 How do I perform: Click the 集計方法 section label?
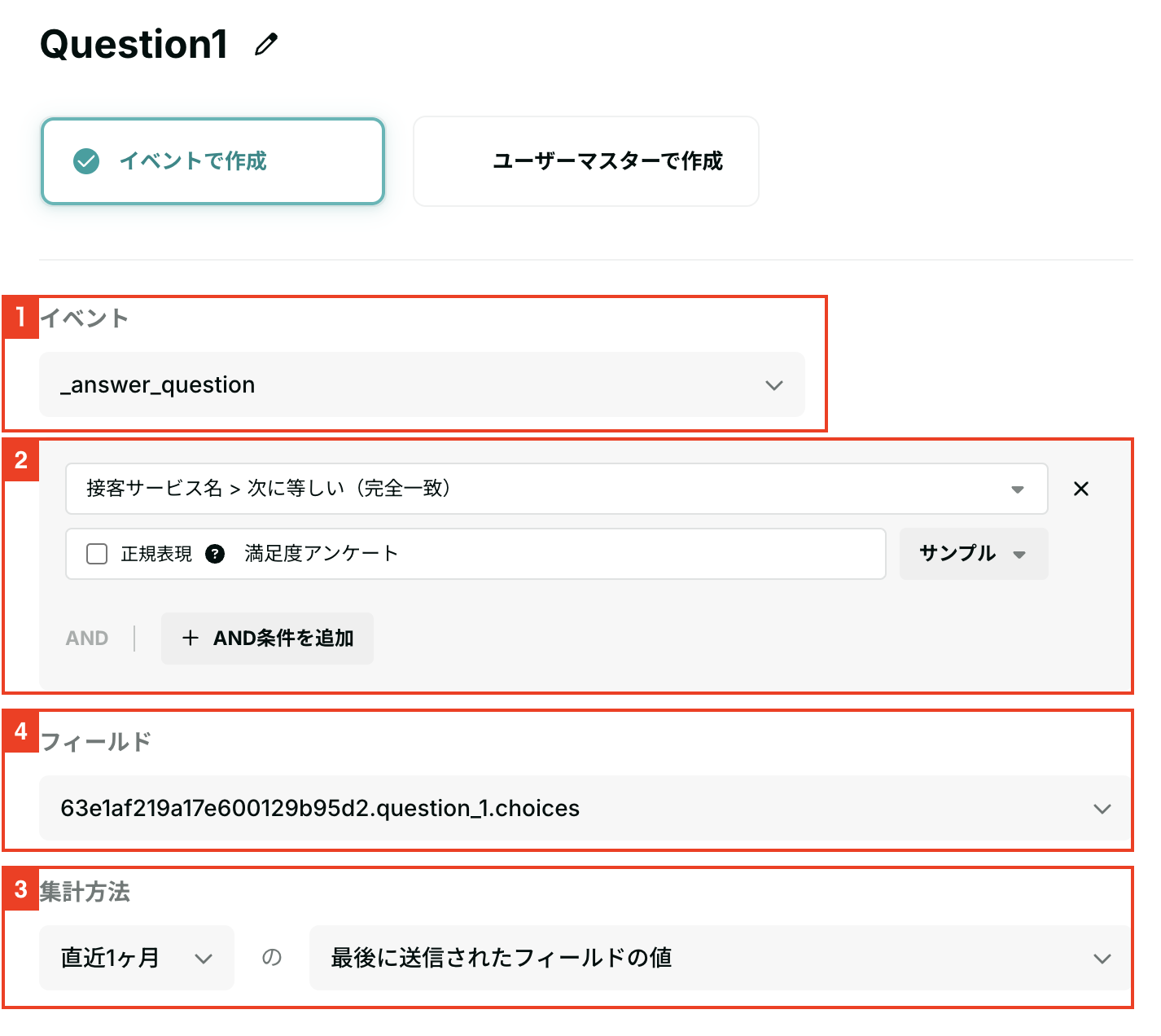click(x=85, y=892)
